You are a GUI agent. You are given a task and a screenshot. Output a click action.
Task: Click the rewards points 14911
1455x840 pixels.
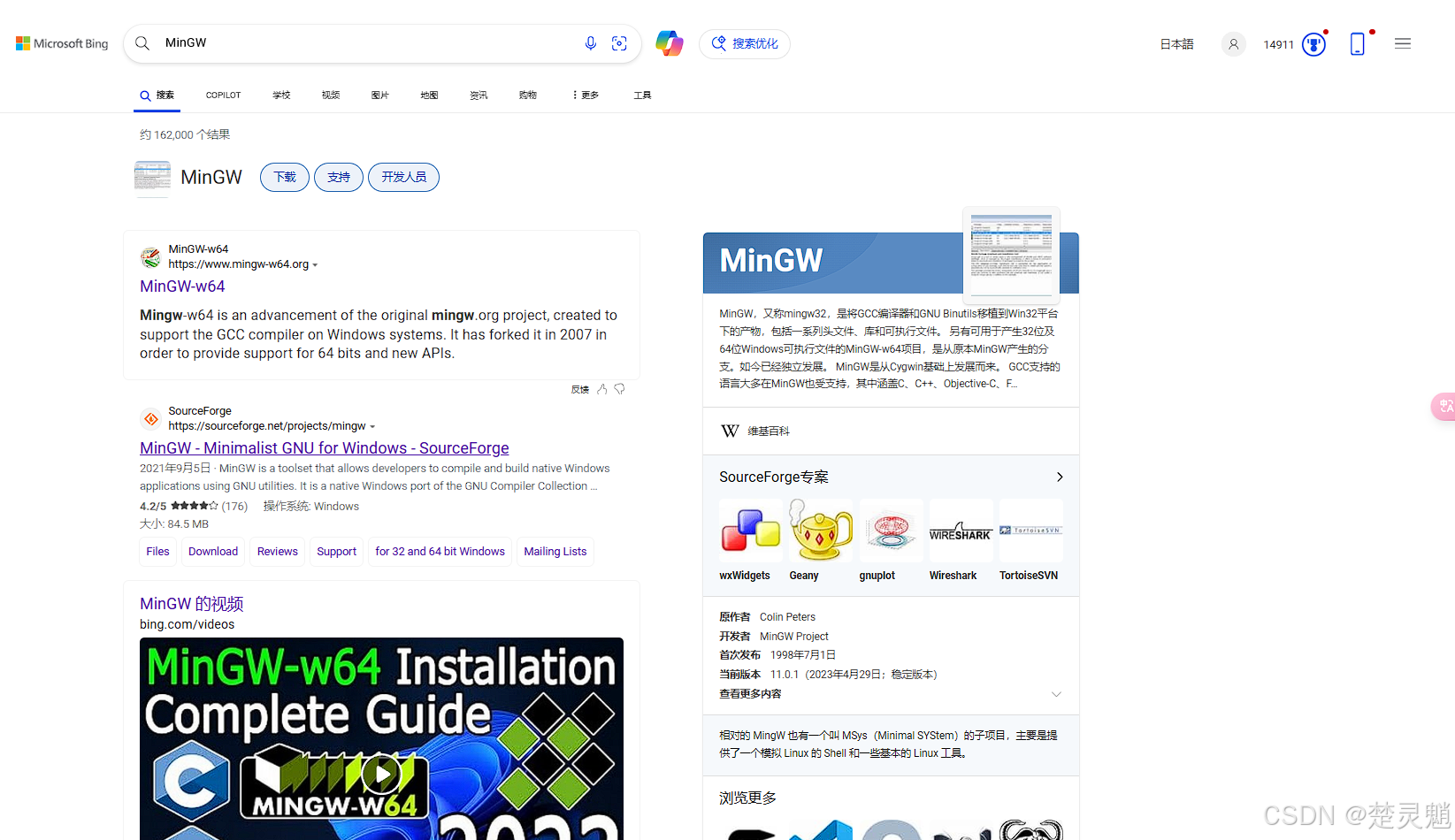1278,44
